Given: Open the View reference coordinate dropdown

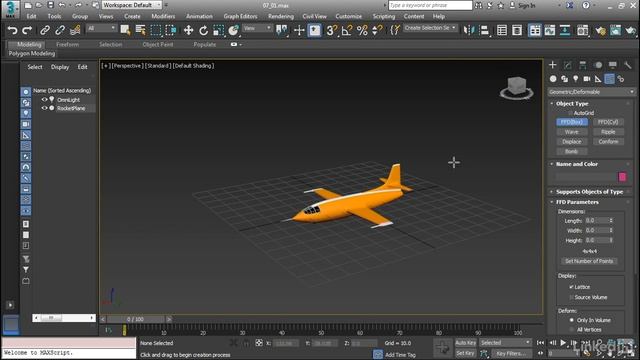Looking at the screenshot, I should tap(257, 28).
